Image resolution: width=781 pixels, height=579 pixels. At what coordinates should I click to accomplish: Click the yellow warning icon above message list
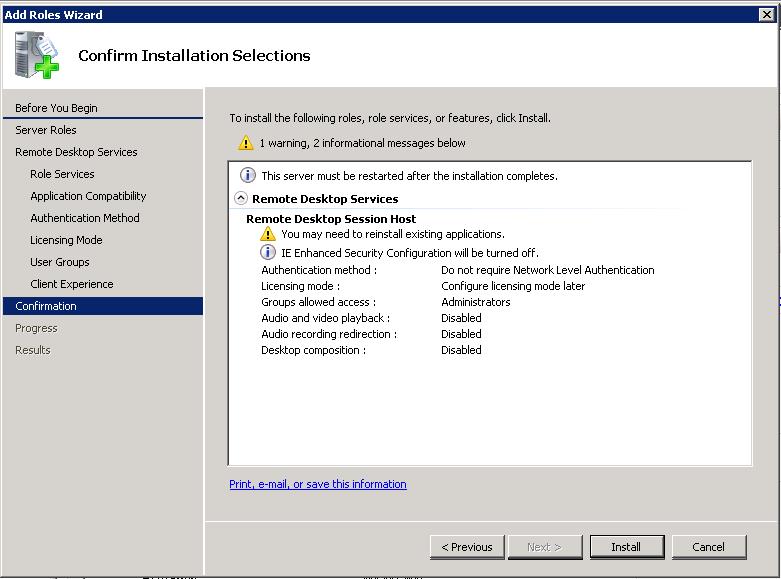click(246, 143)
